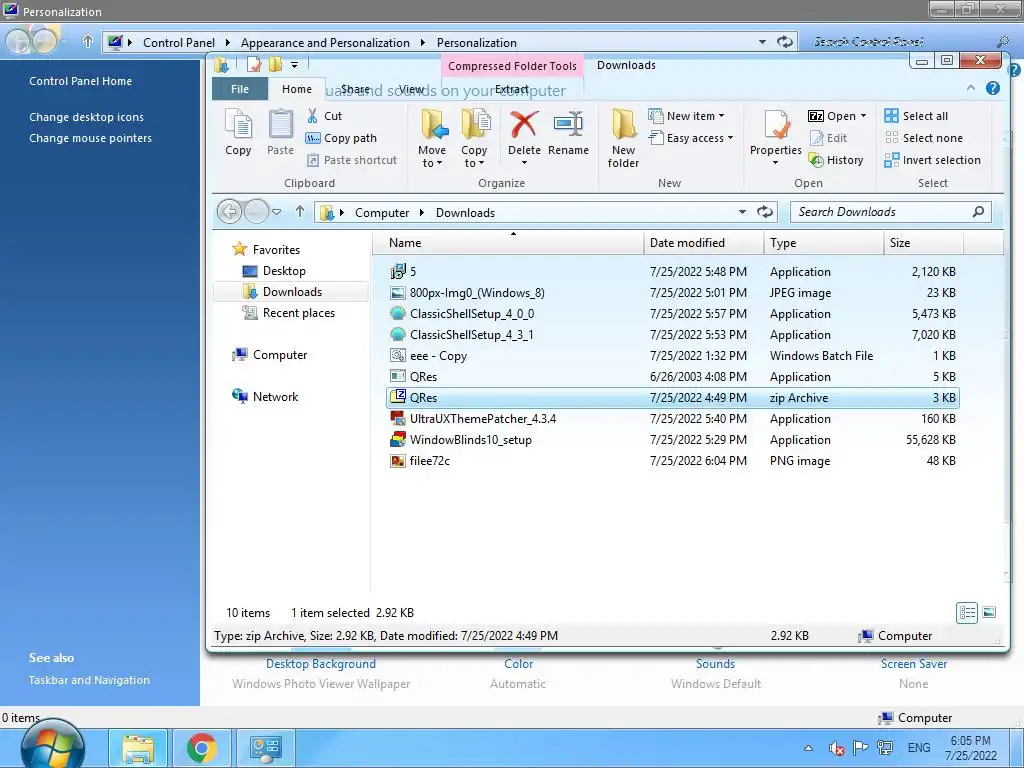Click Change desktop icons link in Personalization
This screenshot has height=768, width=1024.
pyautogui.click(x=86, y=117)
